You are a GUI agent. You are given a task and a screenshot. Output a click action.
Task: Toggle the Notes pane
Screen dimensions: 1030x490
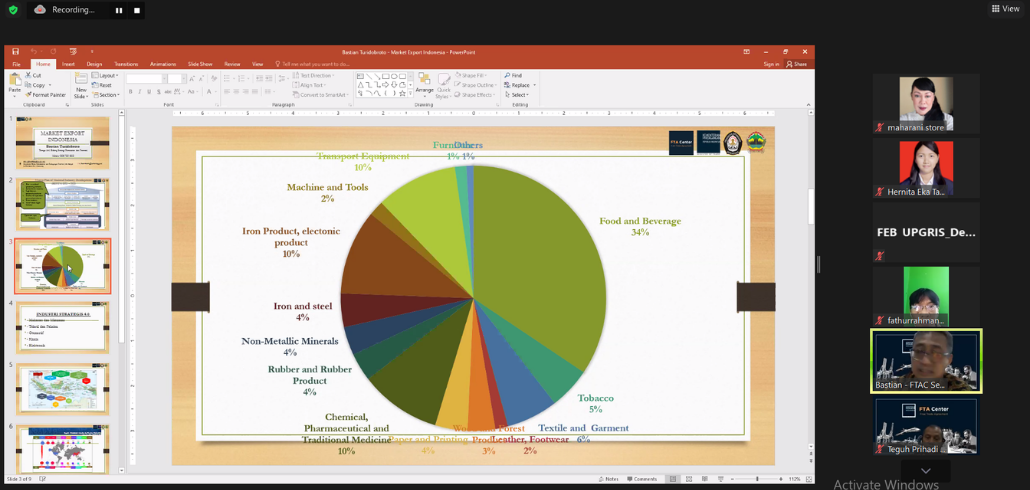[611, 479]
